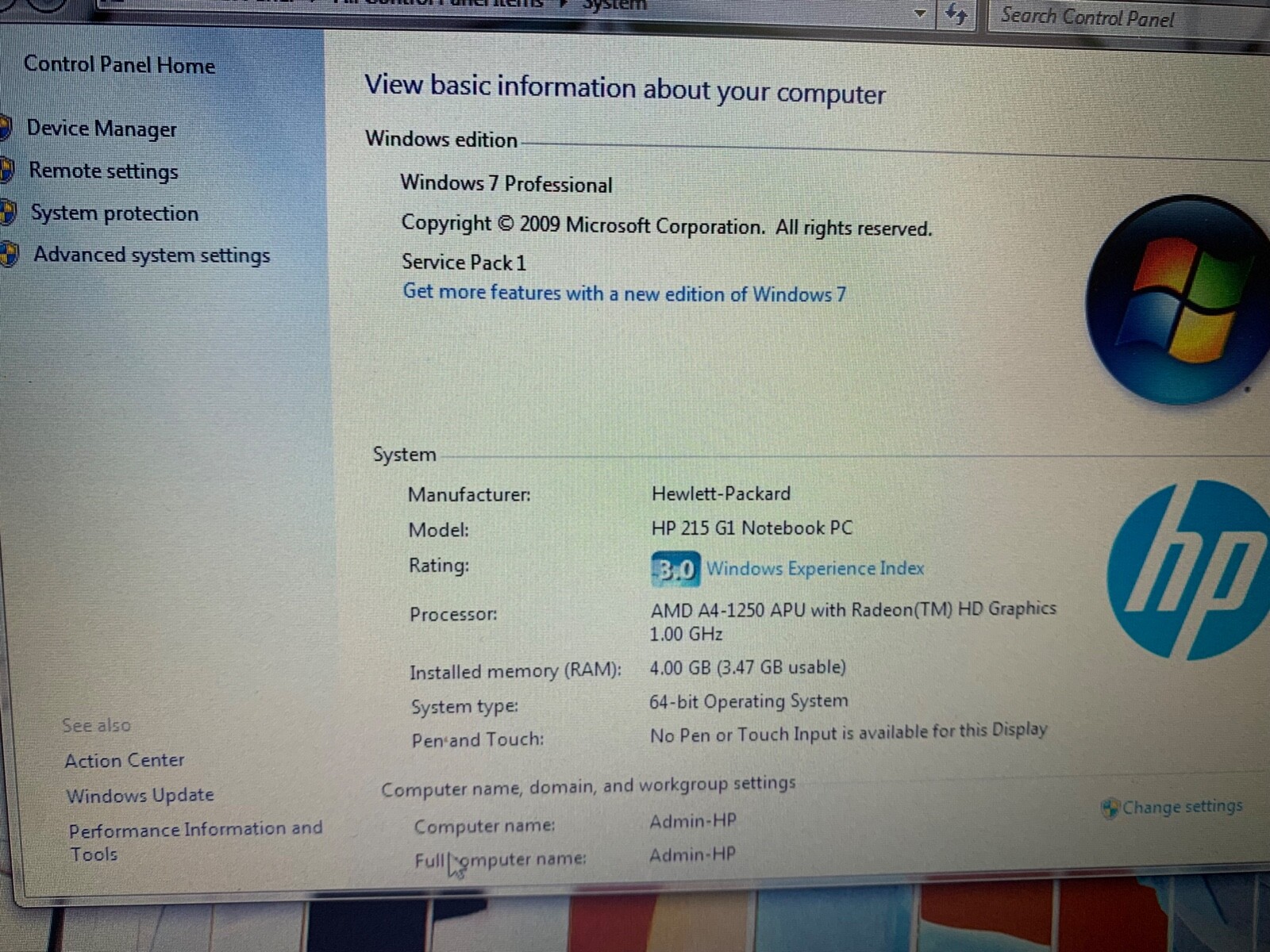Click shield icon next to Change settings

(1110, 808)
